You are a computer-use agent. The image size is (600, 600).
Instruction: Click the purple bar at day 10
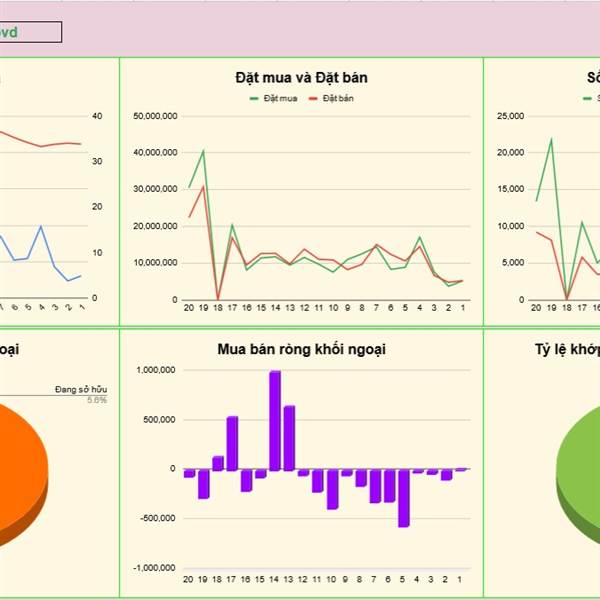pyautogui.click(x=333, y=489)
